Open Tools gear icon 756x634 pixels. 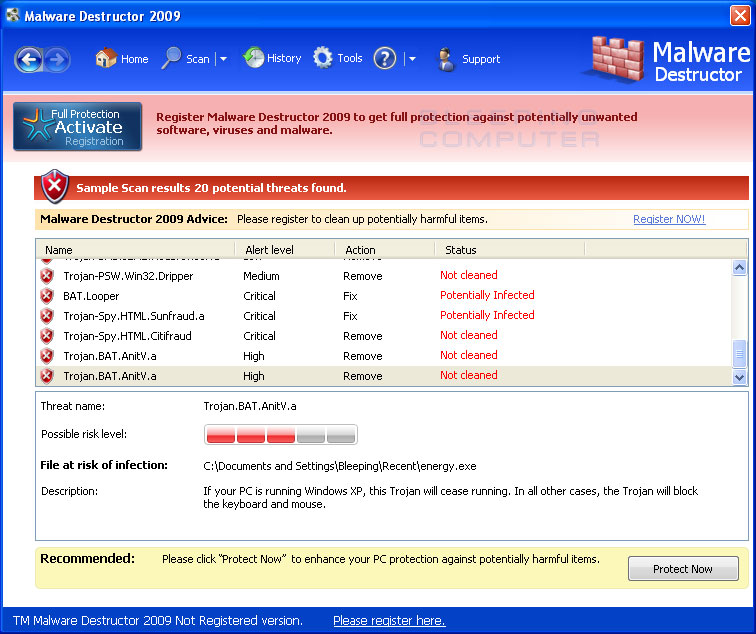coord(323,58)
